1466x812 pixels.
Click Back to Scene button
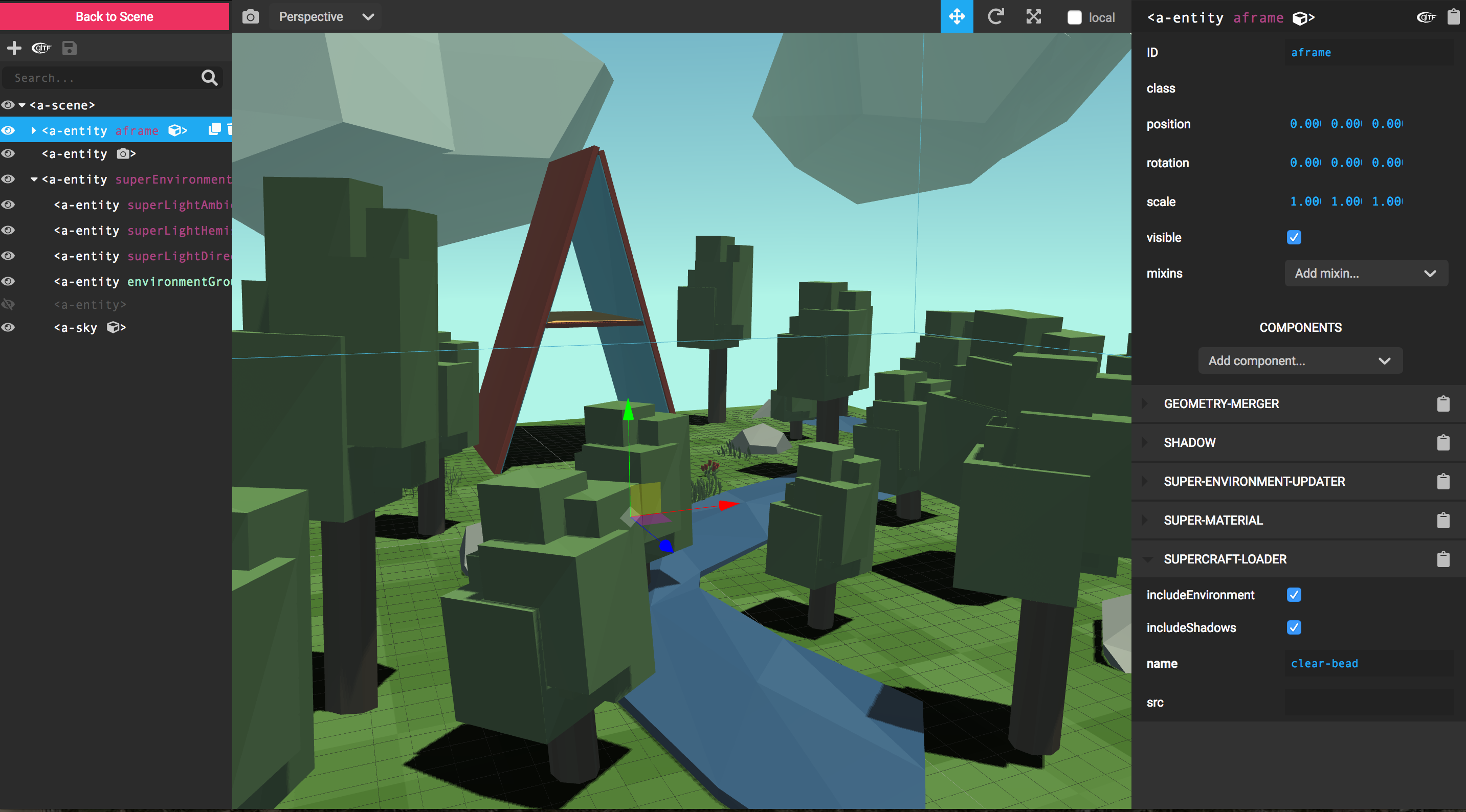[116, 15]
